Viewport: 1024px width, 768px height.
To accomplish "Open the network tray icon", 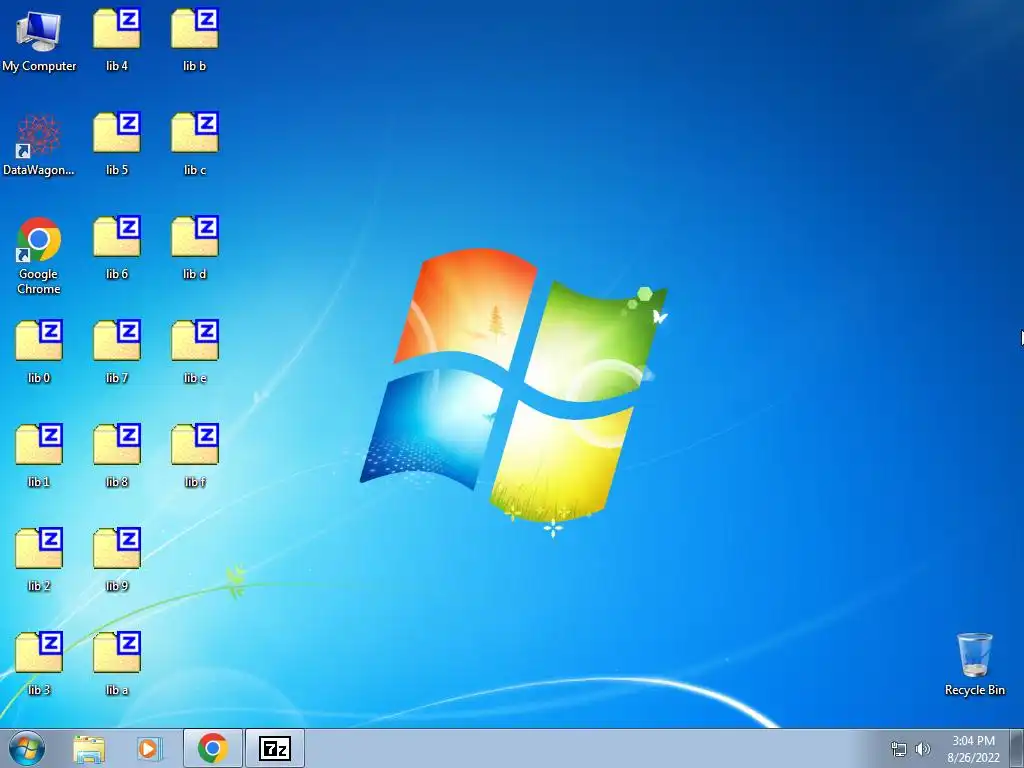I will click(x=899, y=749).
